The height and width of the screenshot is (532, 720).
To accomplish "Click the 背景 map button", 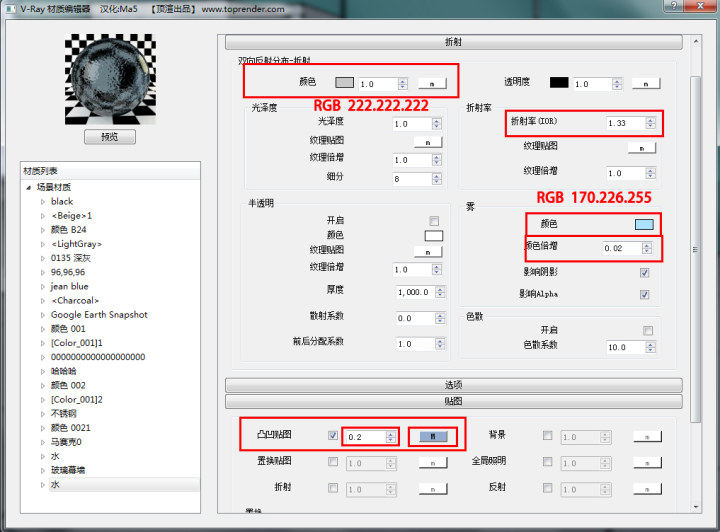I will click(x=647, y=437).
